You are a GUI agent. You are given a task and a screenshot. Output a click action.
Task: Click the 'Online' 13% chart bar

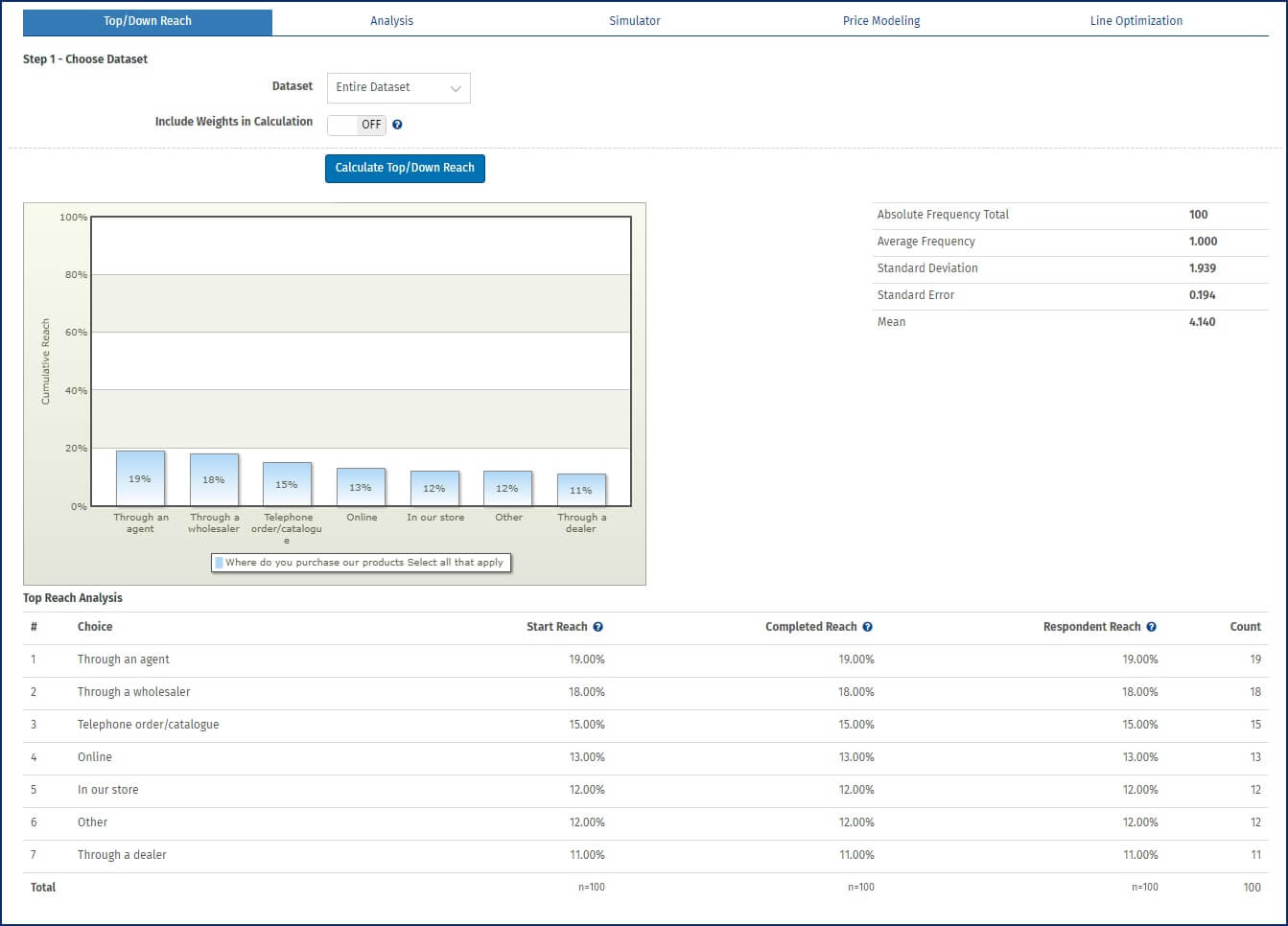[361, 487]
